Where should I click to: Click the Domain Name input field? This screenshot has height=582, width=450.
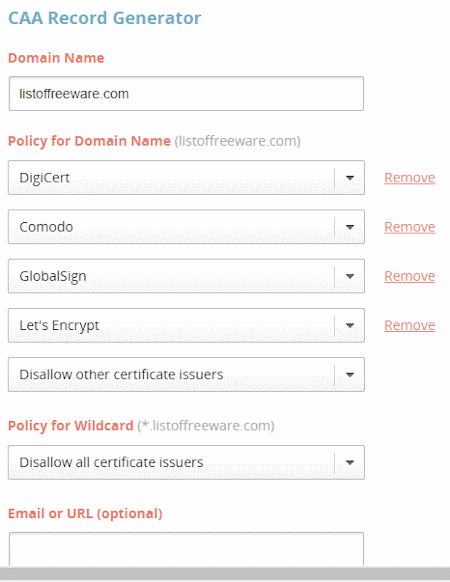pyautogui.click(x=186, y=94)
